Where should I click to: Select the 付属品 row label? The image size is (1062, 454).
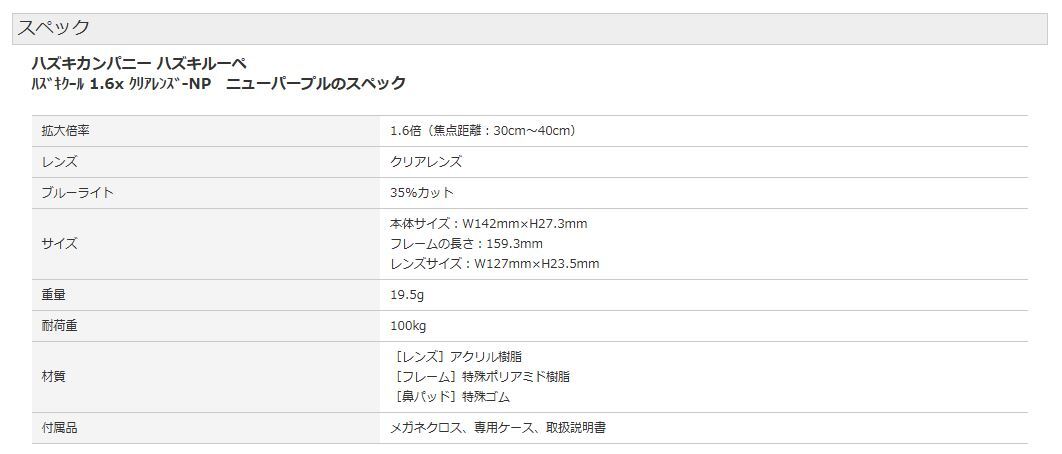[59, 428]
